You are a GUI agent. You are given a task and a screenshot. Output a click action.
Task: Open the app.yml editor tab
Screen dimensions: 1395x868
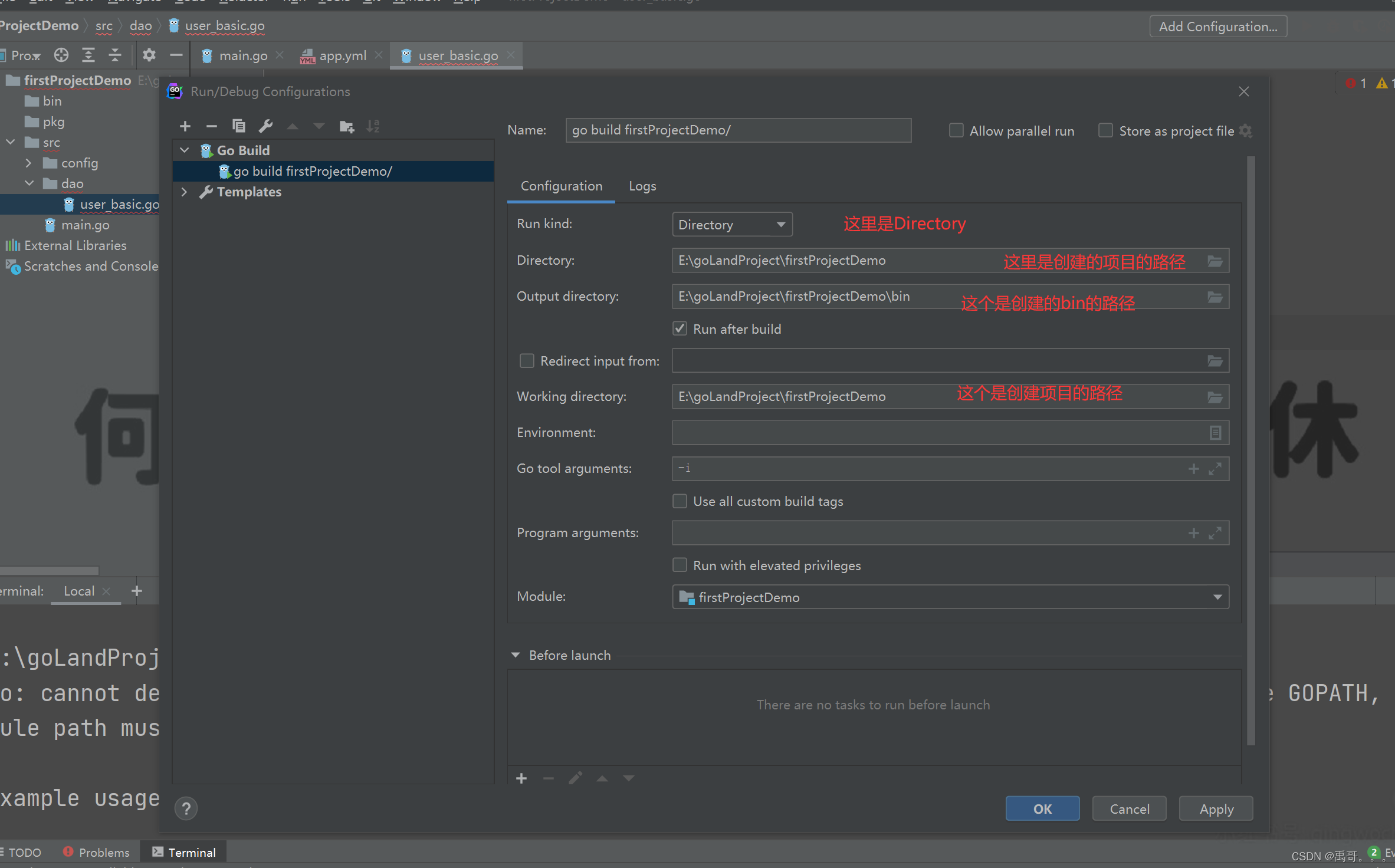point(342,56)
